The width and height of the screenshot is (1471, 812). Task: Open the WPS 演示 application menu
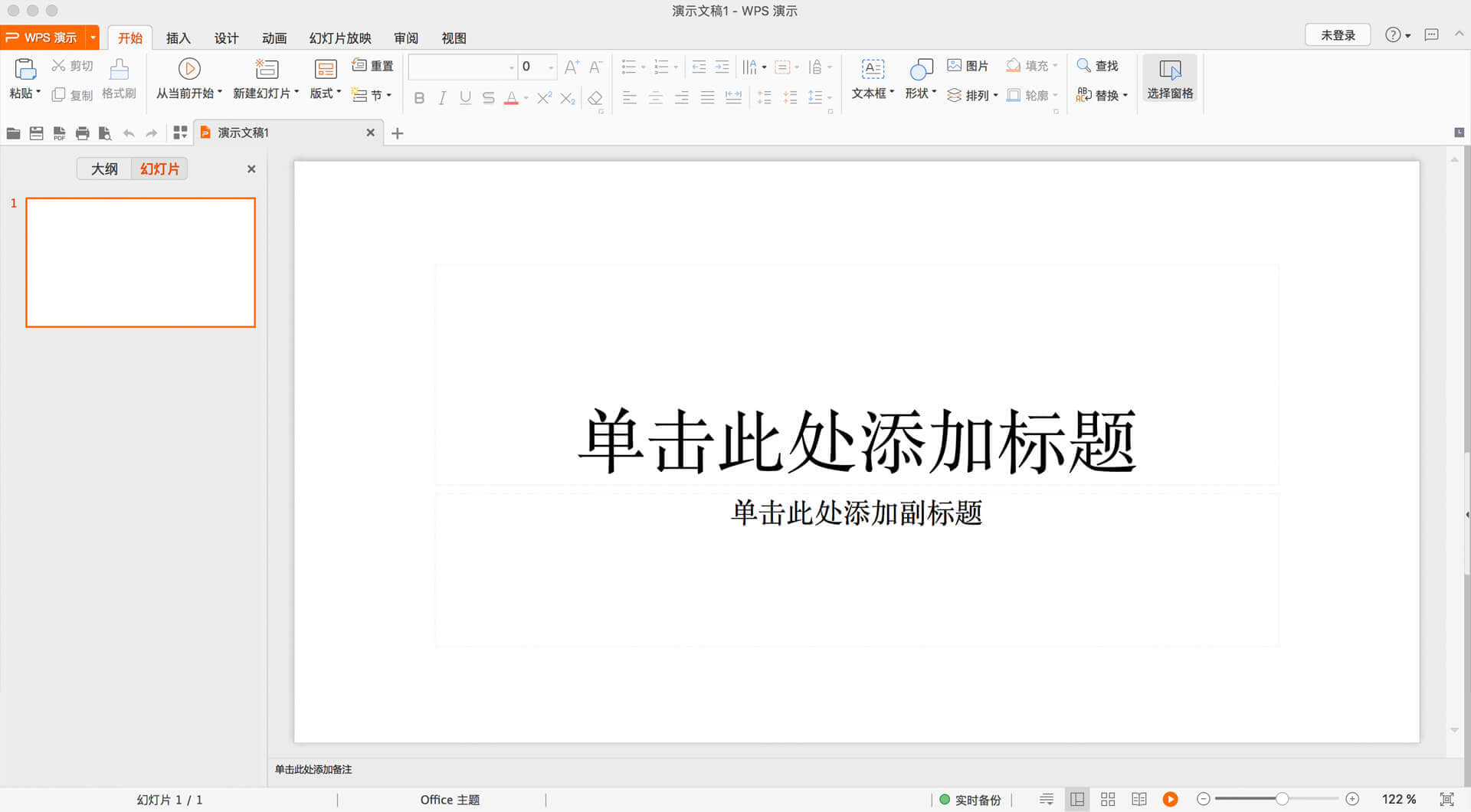[x=51, y=37]
